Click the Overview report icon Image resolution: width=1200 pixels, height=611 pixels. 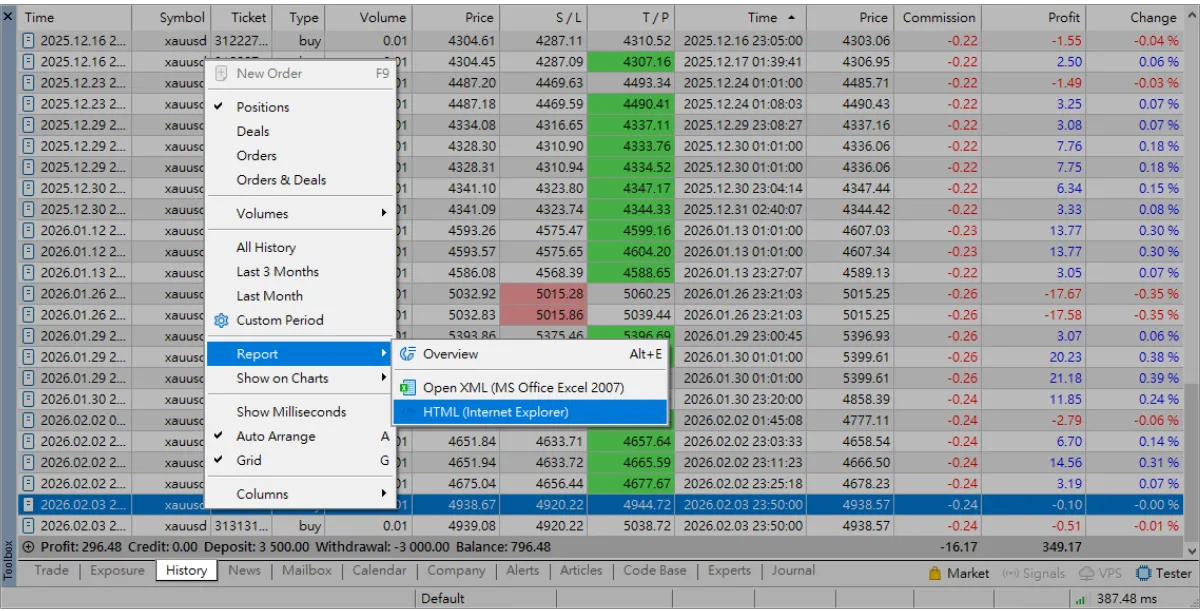pyautogui.click(x=408, y=354)
